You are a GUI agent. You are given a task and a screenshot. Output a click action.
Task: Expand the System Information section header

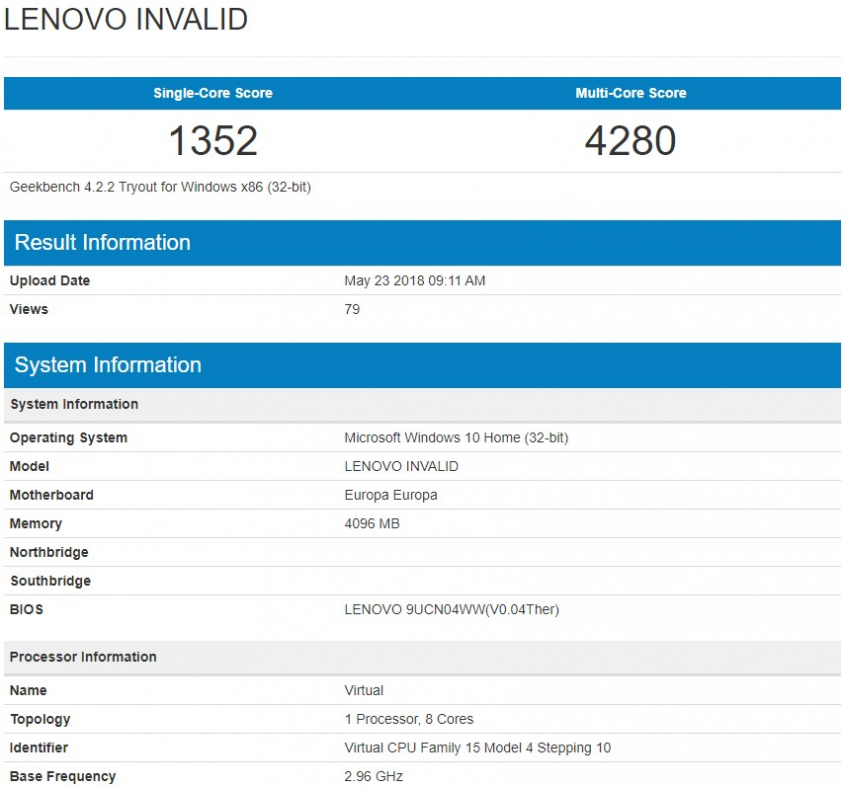pos(105,365)
